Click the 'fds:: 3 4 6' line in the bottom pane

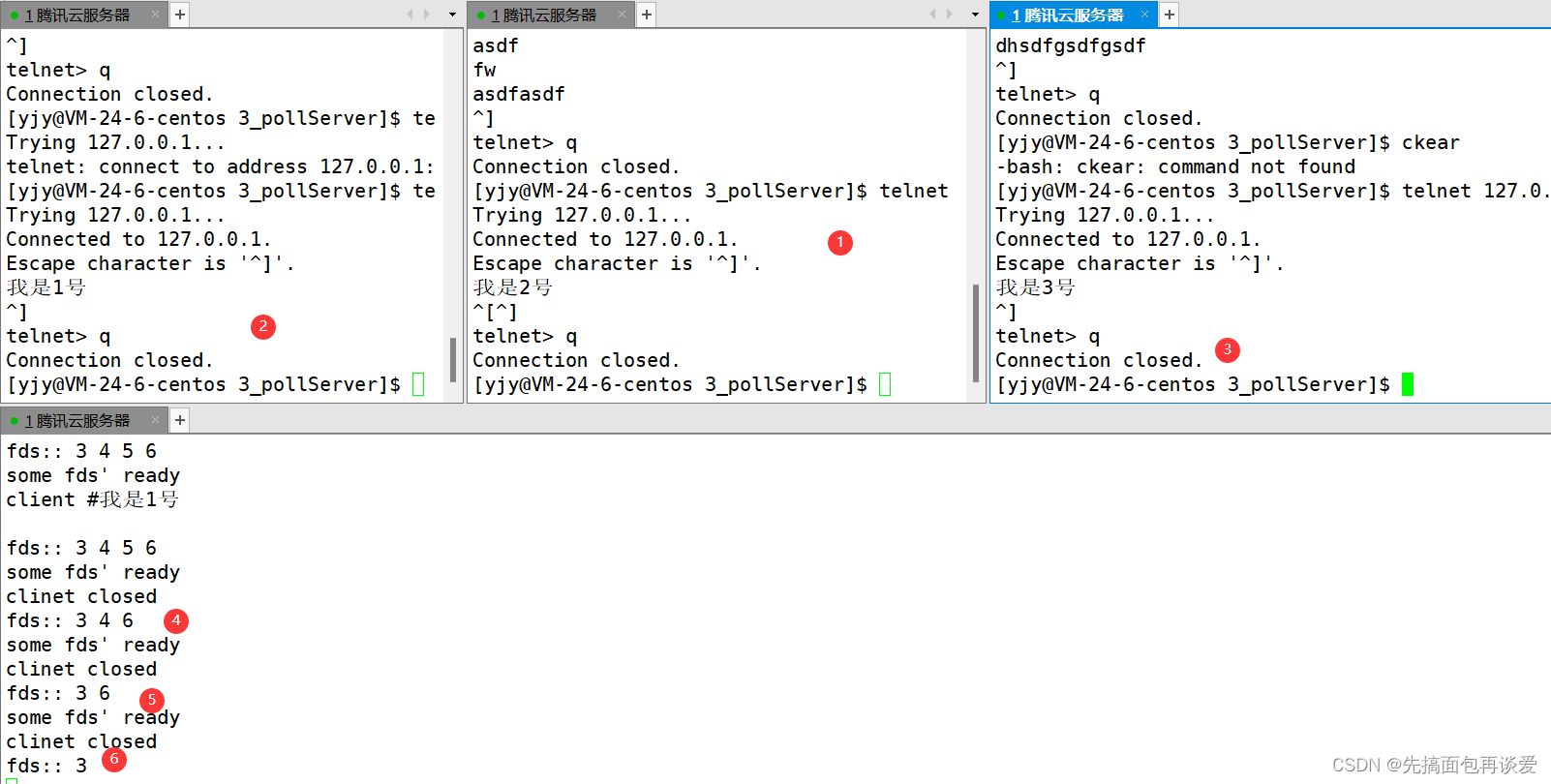click(x=70, y=620)
